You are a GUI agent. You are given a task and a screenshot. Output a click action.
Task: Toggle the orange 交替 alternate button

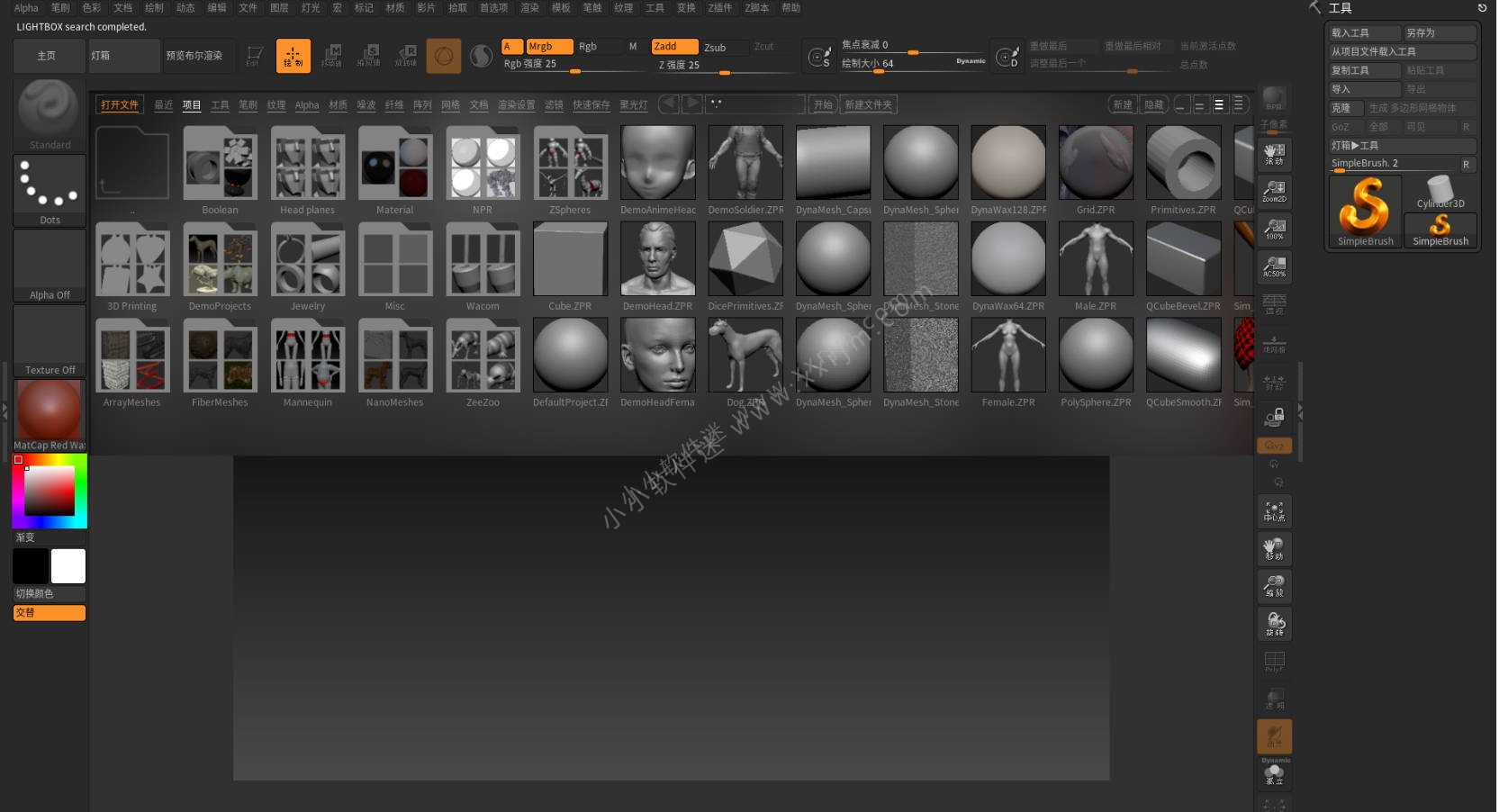pos(50,613)
